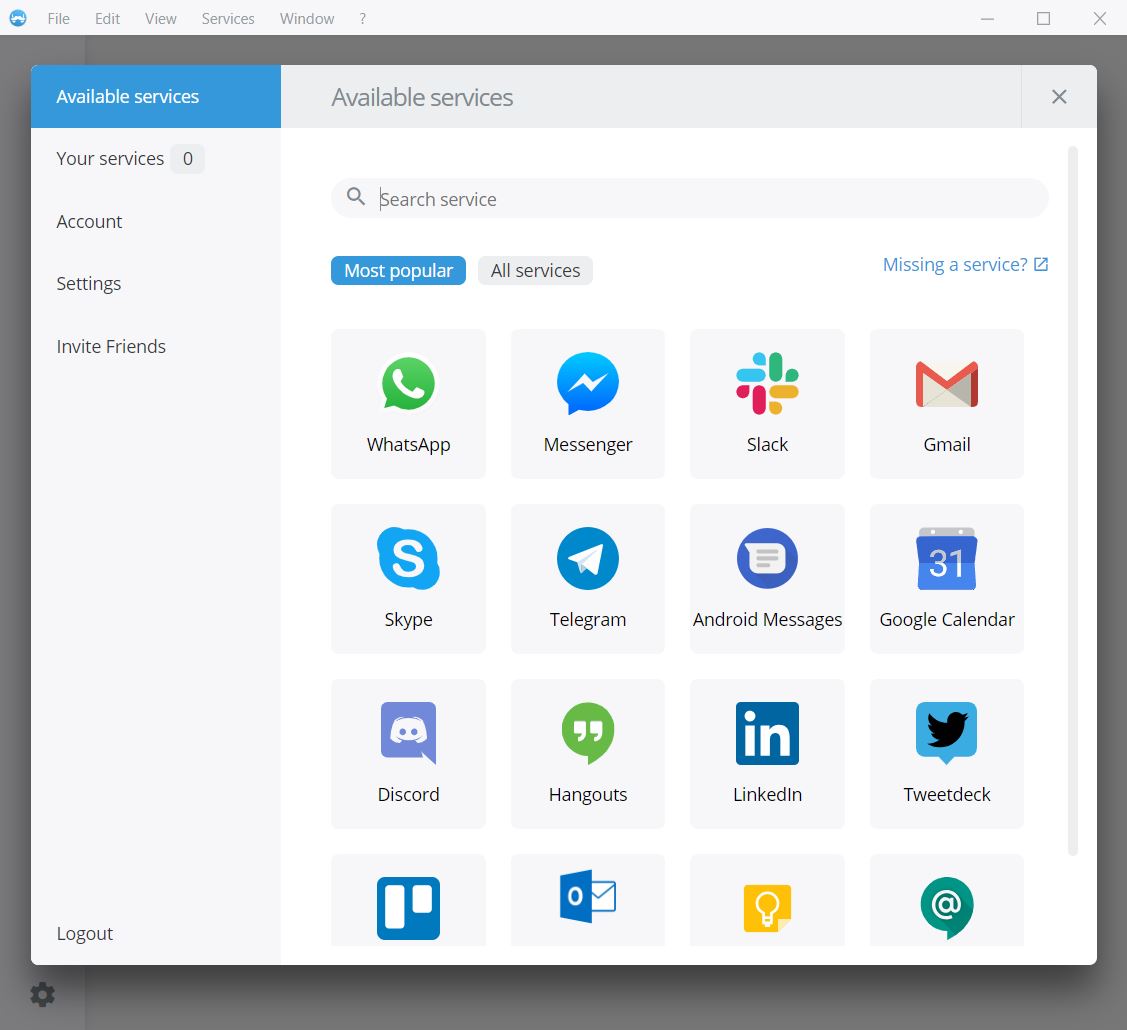Switch to All services filter

point(535,270)
